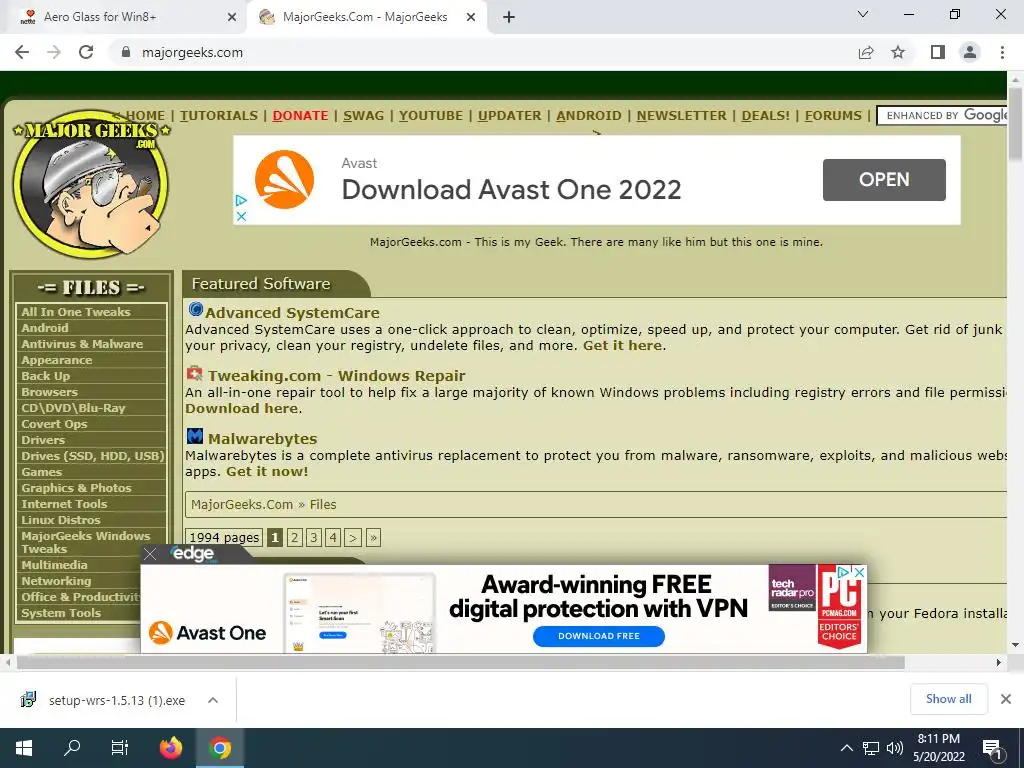The height and width of the screenshot is (768, 1024).
Task: Open TUTORIALS in the top navigation
Action: (x=219, y=116)
